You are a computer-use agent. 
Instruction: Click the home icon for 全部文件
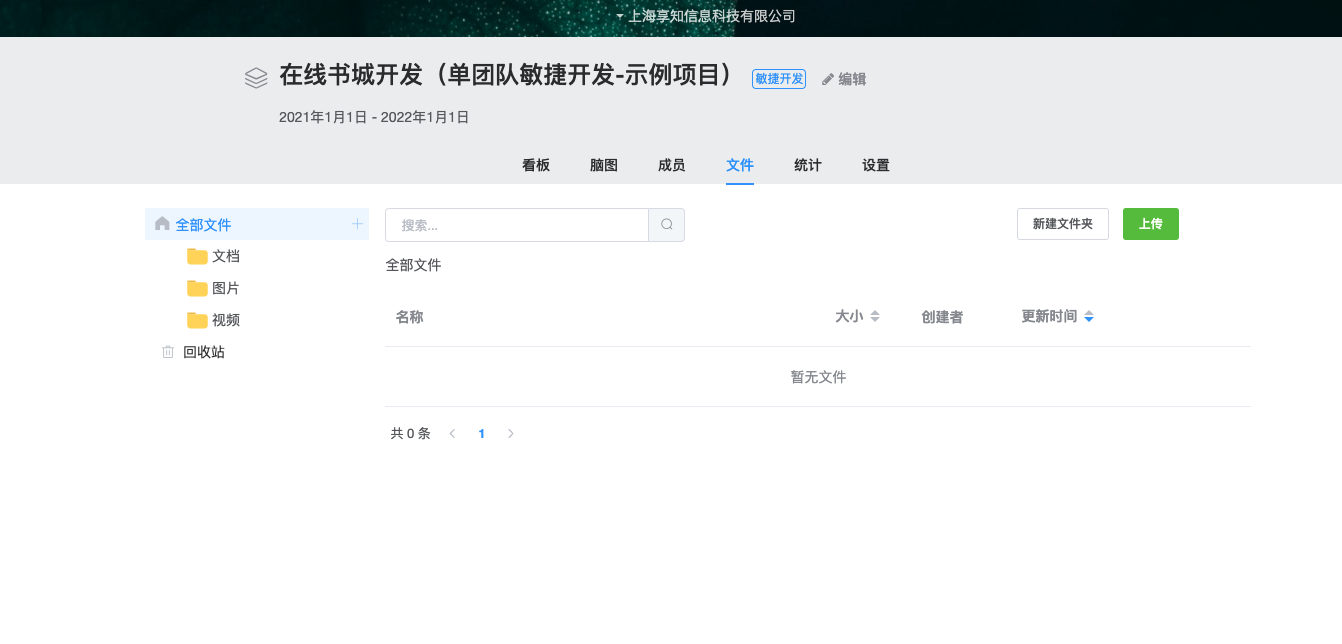click(x=162, y=224)
